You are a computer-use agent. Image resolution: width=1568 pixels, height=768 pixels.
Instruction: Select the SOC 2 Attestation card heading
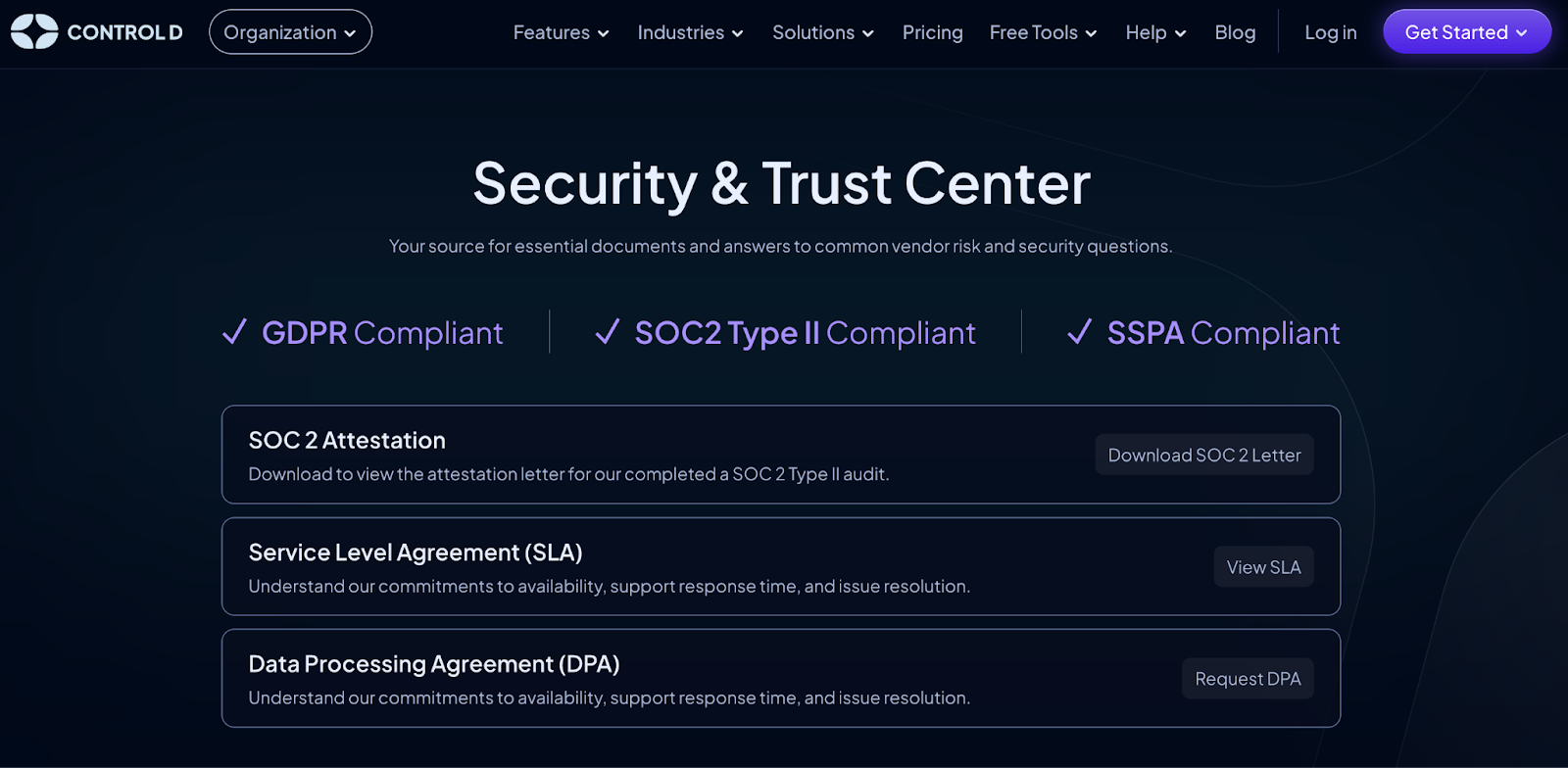347,441
